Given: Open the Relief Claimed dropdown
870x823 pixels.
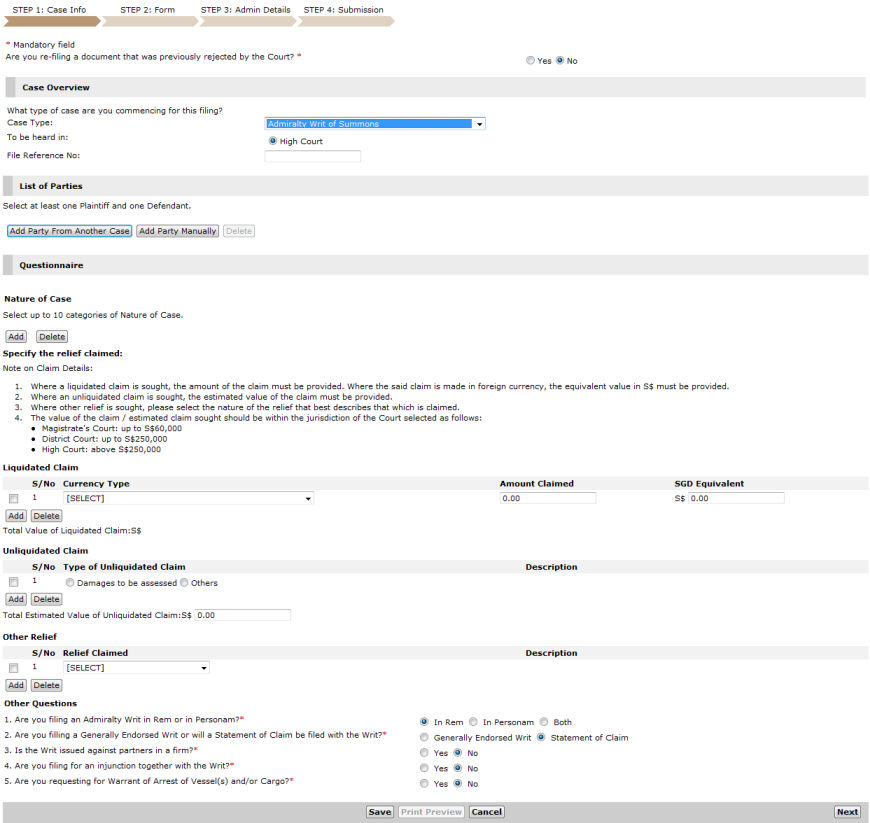Looking at the screenshot, I should click(x=136, y=668).
